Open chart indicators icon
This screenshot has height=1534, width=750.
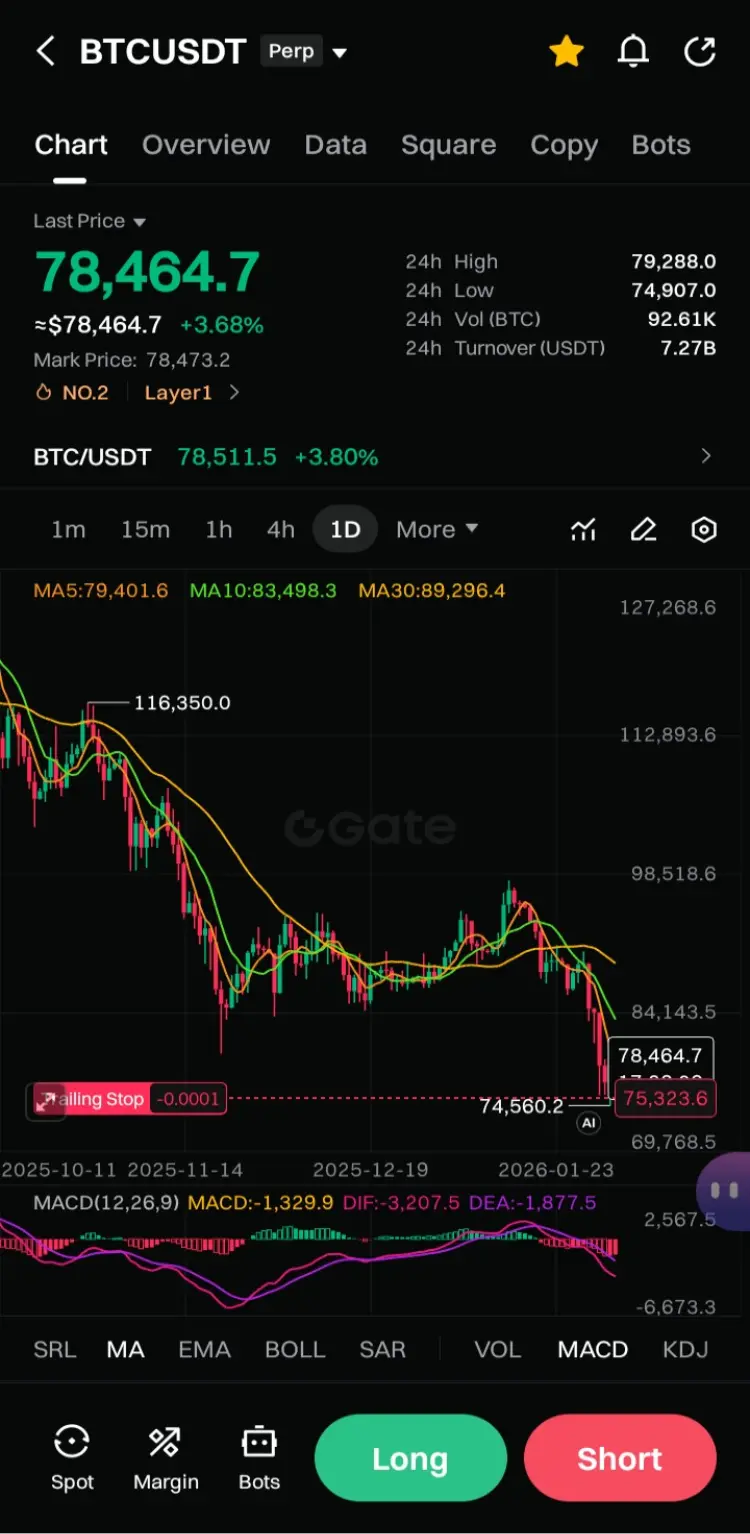(584, 530)
